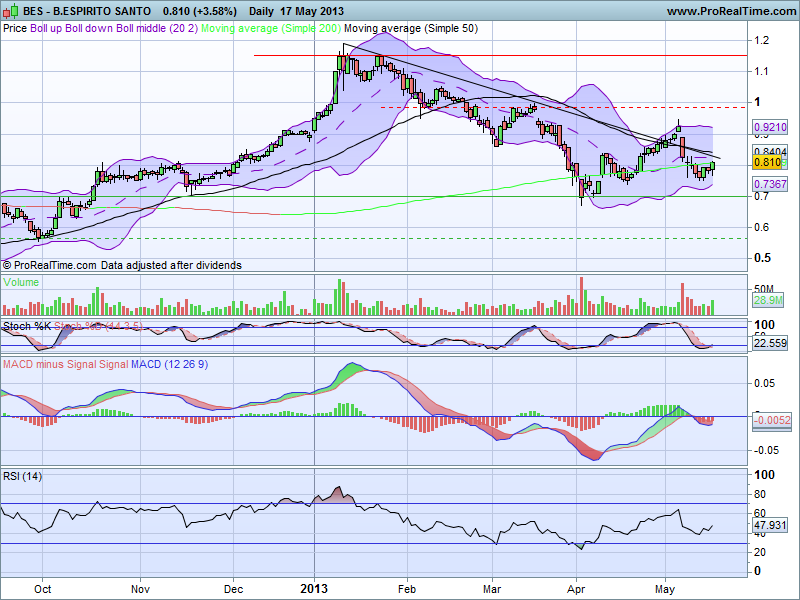
Task: Click the 0.6 price axis label
Action: tap(762, 227)
